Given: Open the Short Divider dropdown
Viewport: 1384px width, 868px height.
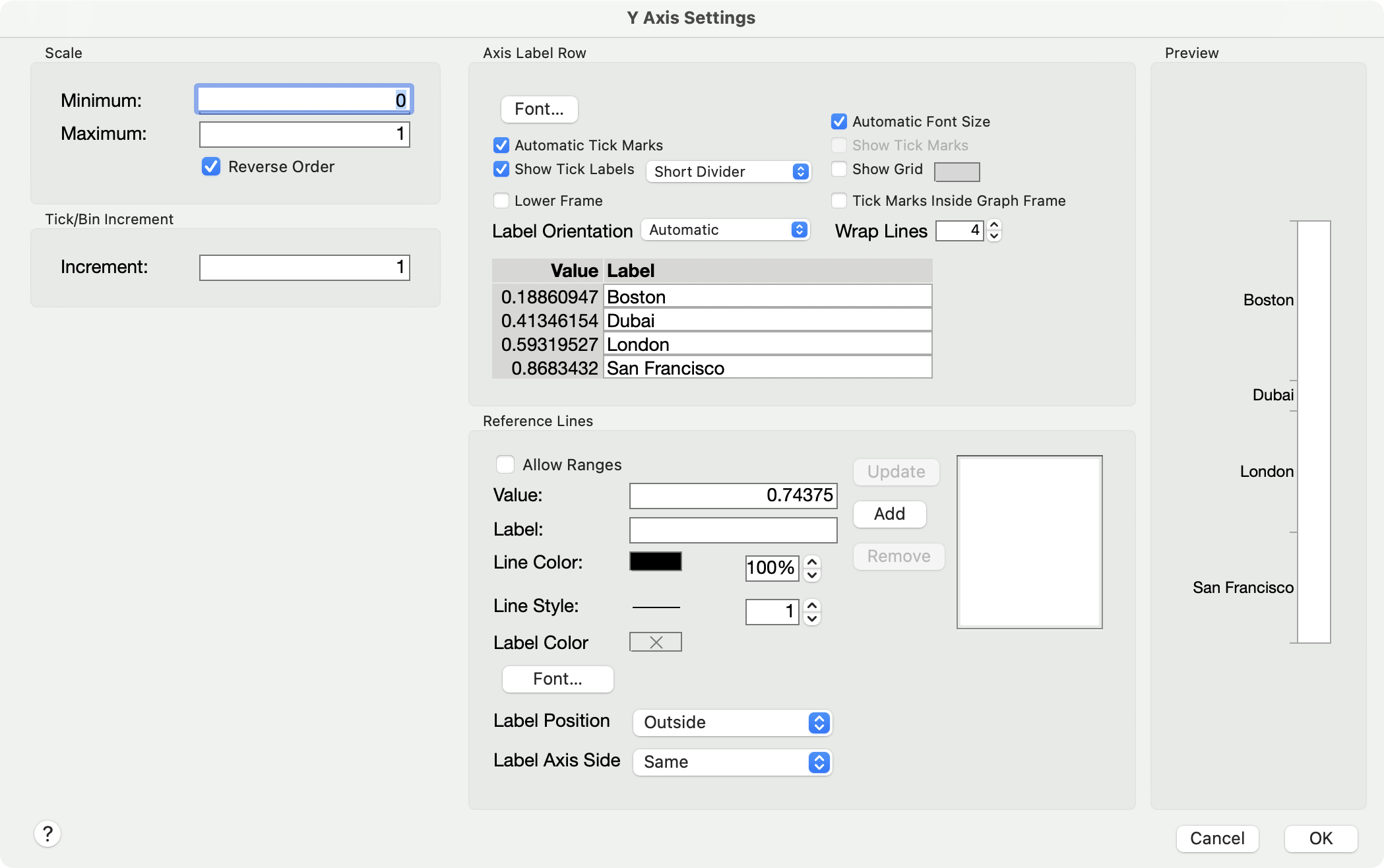Looking at the screenshot, I should click(x=728, y=171).
